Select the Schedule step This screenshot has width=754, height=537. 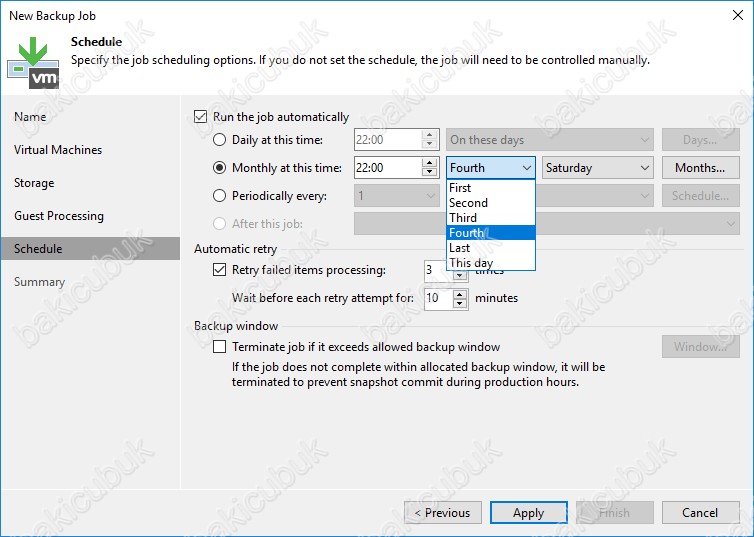point(90,249)
